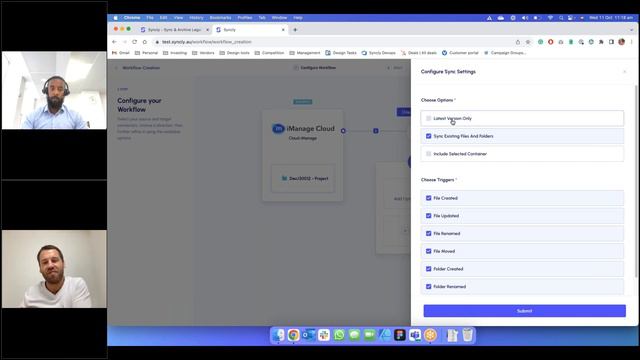Open the Chrome profile avatar
The width and height of the screenshot is (640, 360).
[x=622, y=42]
